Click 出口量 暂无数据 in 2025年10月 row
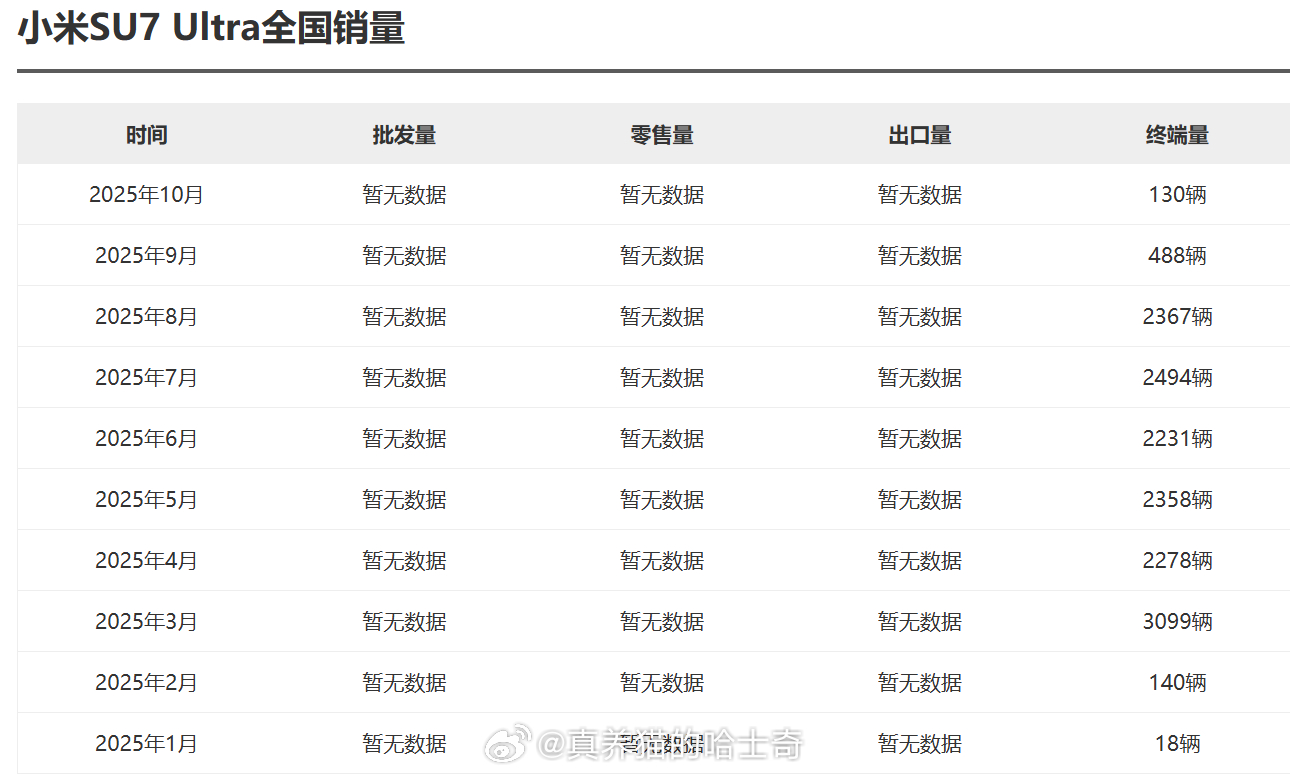Screen dimensions: 1290x776 tap(920, 195)
